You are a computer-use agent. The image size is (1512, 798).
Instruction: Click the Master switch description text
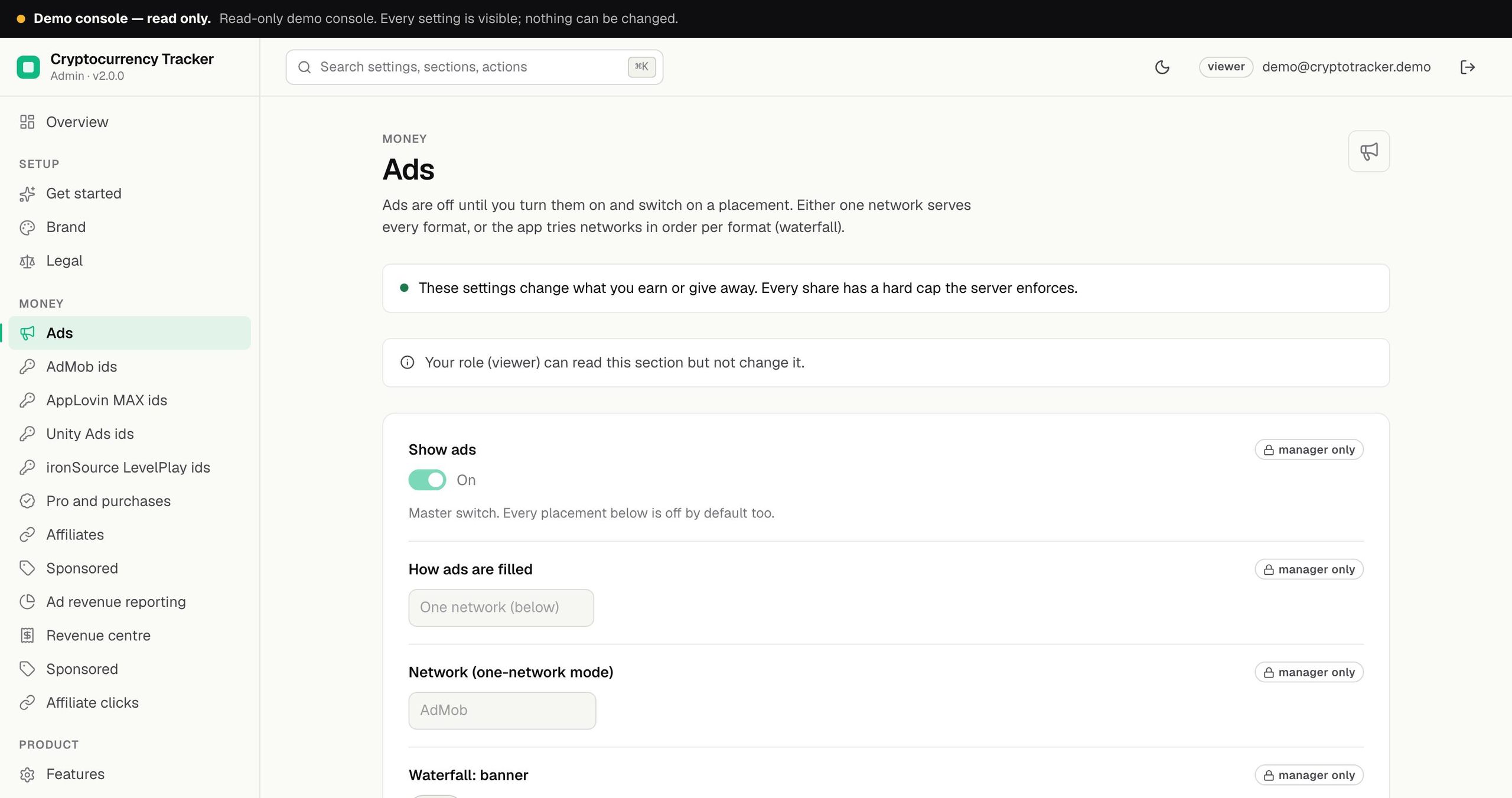pos(591,513)
